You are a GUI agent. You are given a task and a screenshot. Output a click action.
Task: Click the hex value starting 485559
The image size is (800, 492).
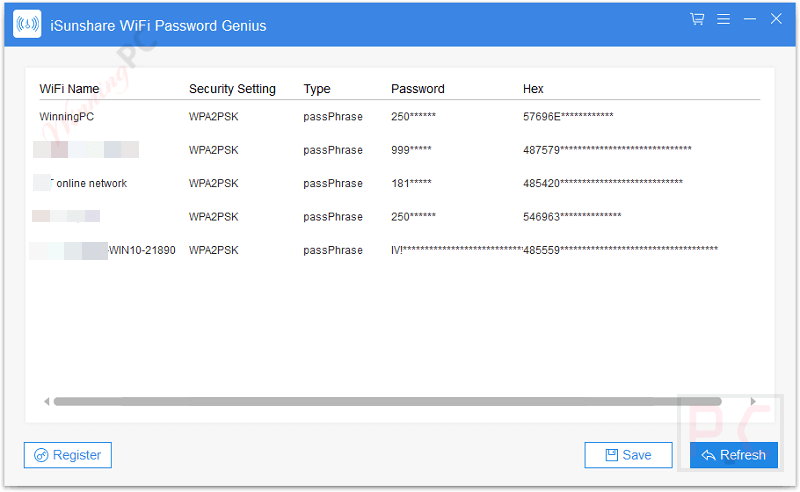coord(620,250)
